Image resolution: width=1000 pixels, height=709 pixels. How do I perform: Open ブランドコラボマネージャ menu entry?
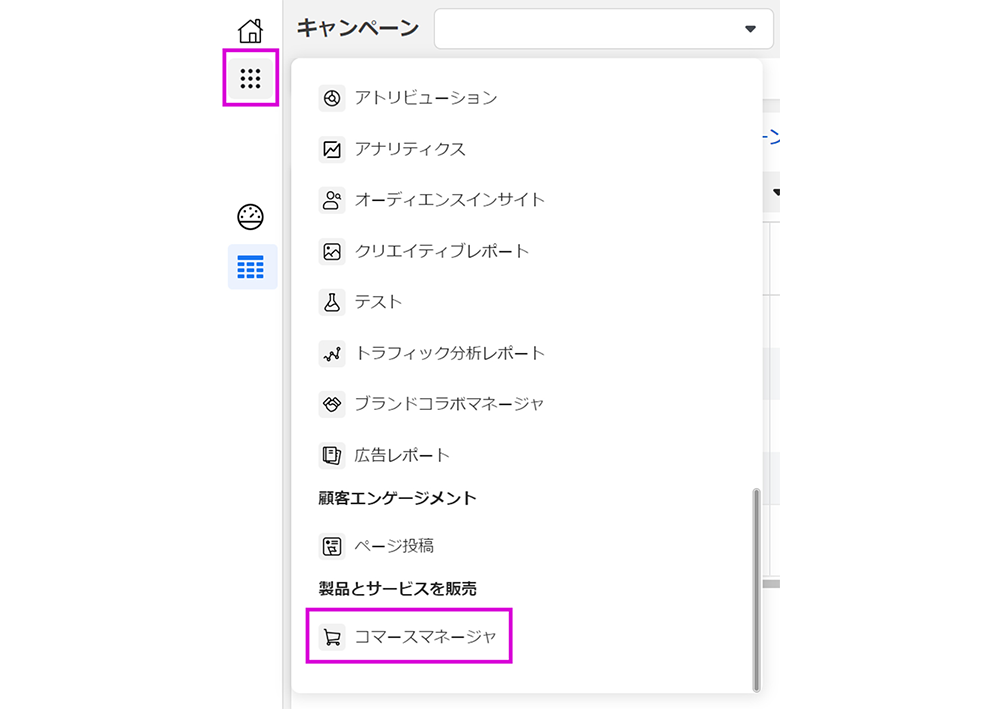click(x=449, y=404)
